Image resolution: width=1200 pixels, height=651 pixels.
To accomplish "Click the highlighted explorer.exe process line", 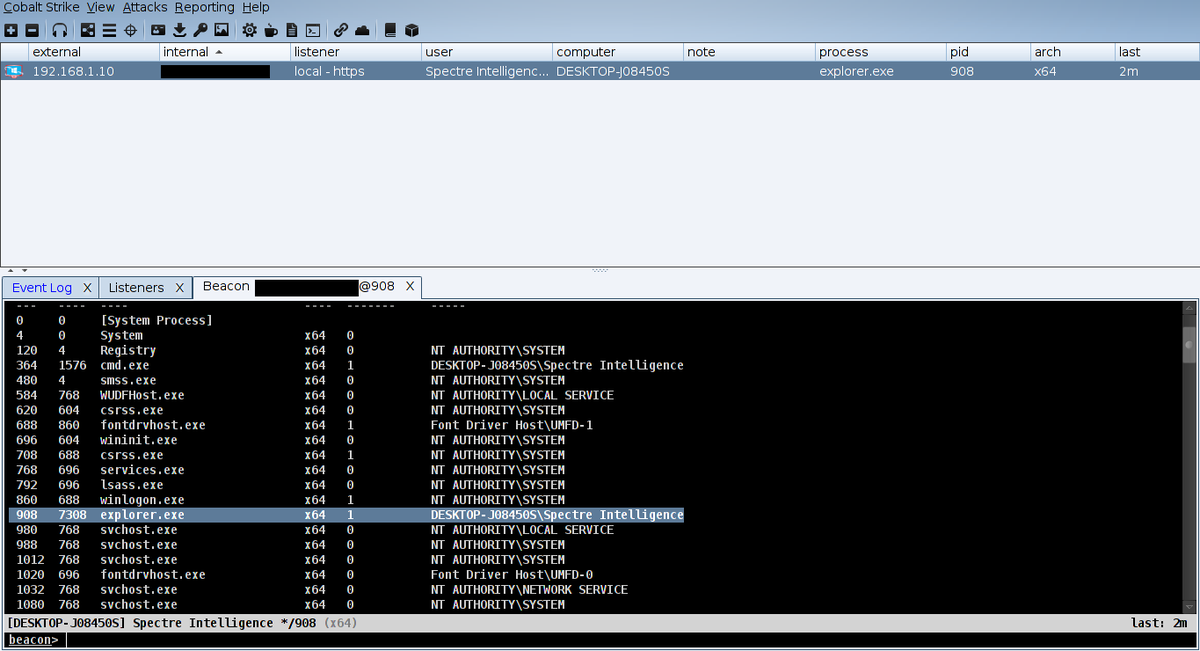I will coord(348,515).
